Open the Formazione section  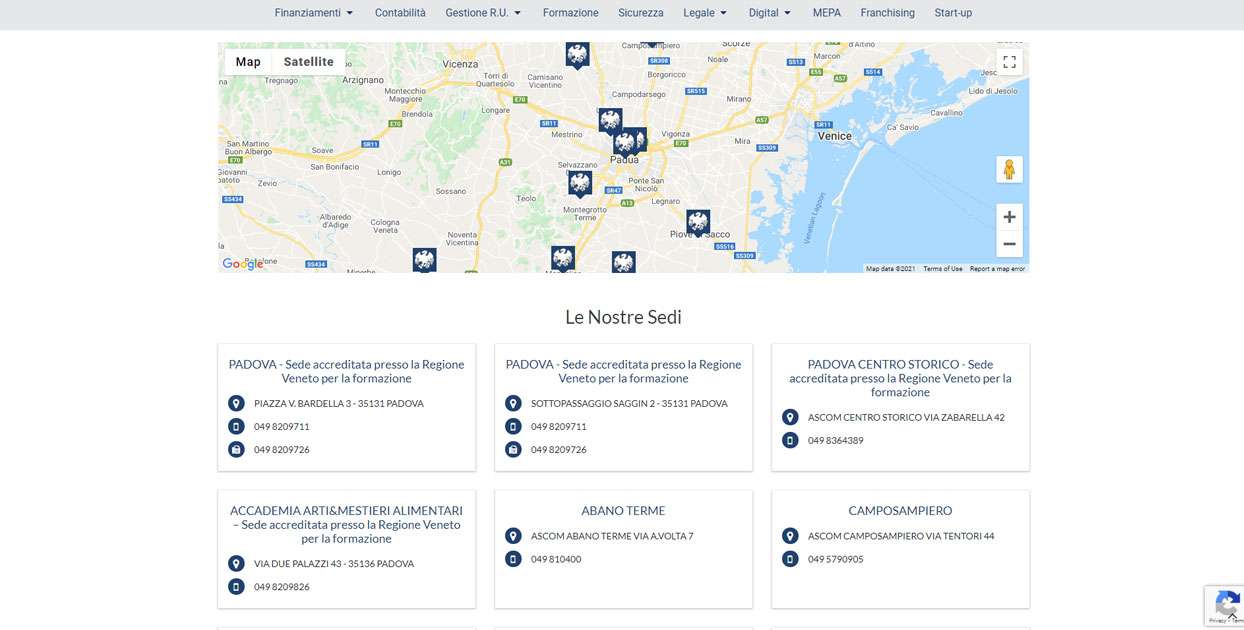pyautogui.click(x=571, y=13)
